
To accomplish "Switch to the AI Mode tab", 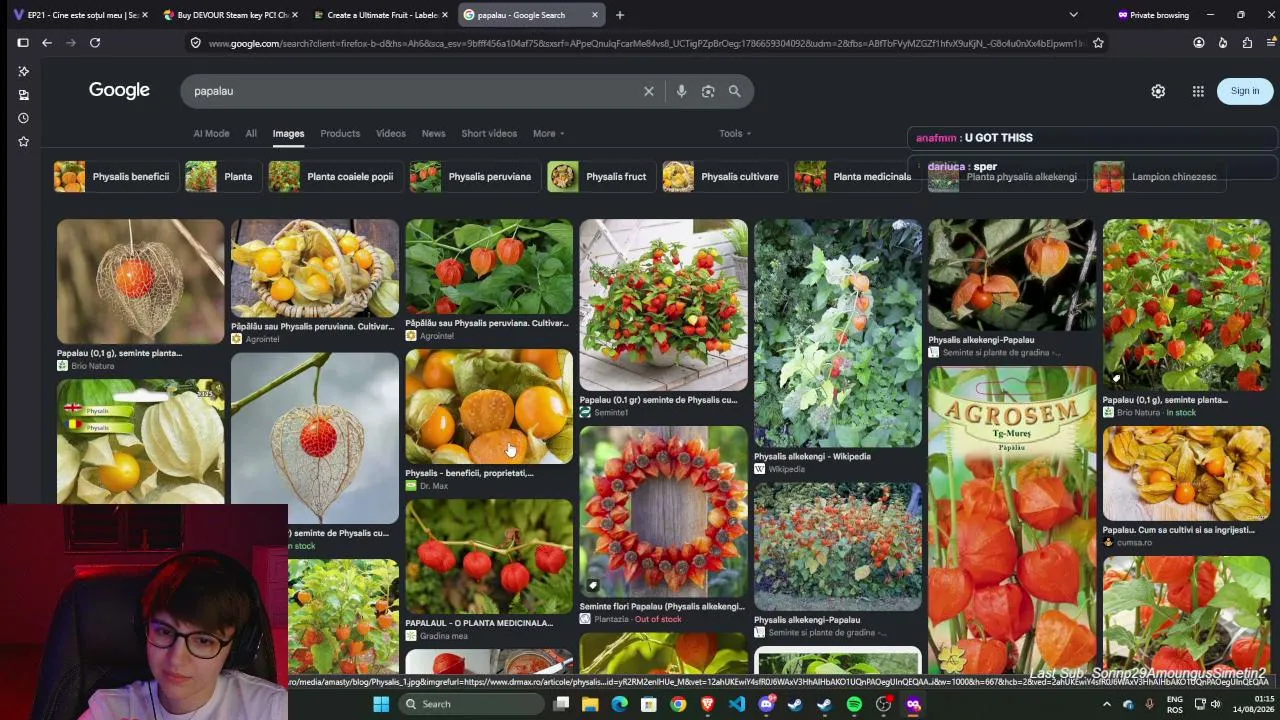I will click(x=211, y=134).
